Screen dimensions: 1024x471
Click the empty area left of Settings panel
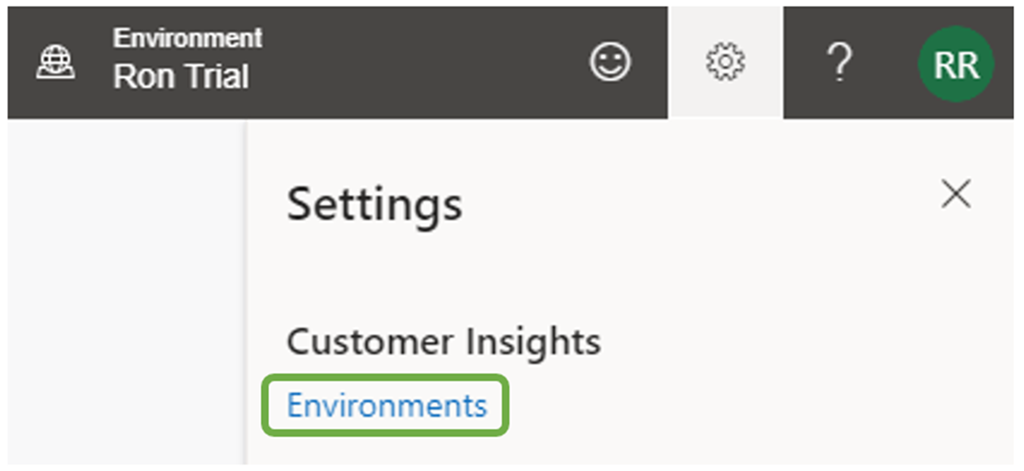(x=125, y=290)
